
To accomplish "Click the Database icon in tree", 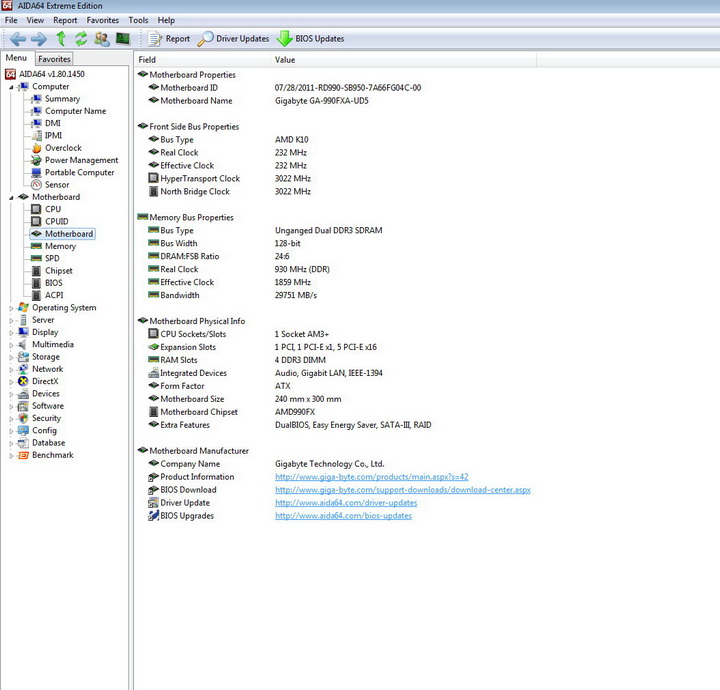I will pos(23,443).
